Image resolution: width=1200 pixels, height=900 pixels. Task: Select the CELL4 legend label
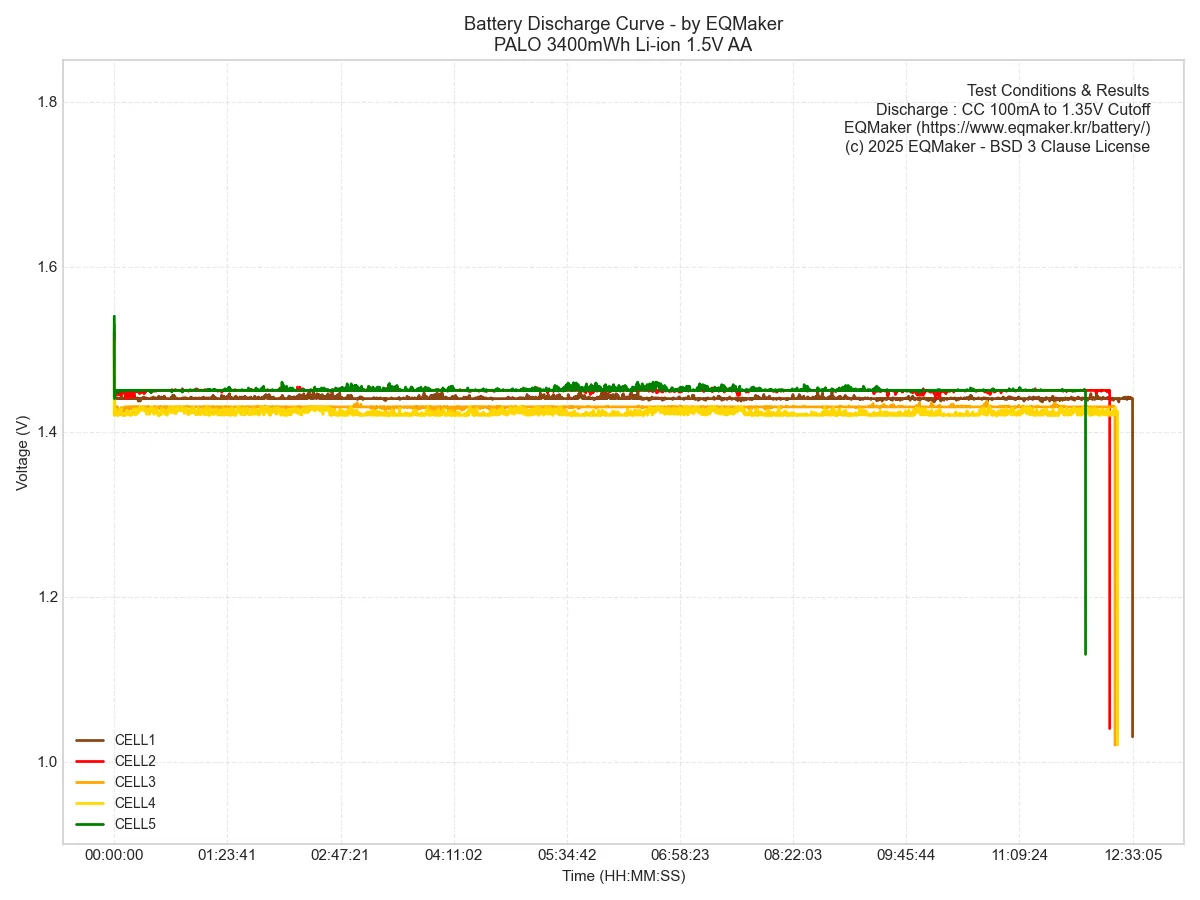[135, 803]
